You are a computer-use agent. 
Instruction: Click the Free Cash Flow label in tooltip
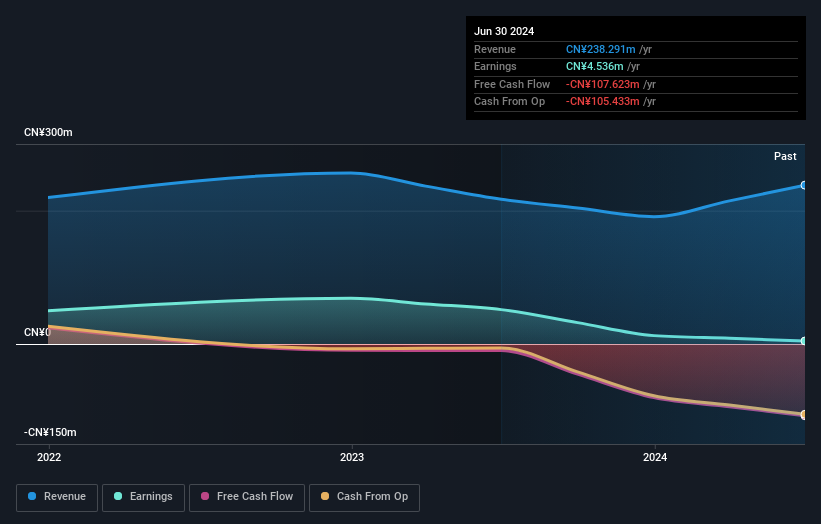point(512,84)
